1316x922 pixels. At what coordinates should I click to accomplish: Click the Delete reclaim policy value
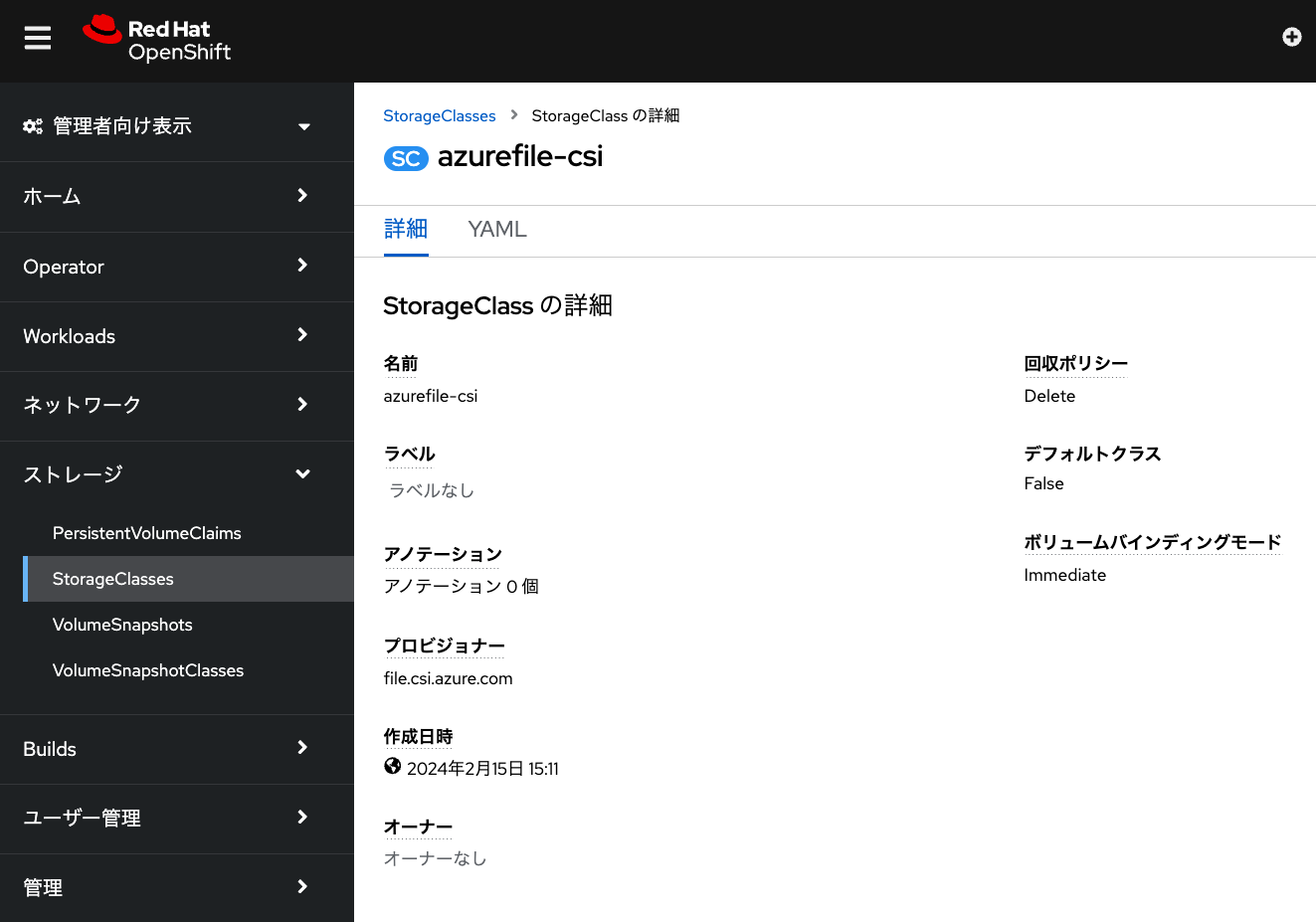tap(1049, 396)
